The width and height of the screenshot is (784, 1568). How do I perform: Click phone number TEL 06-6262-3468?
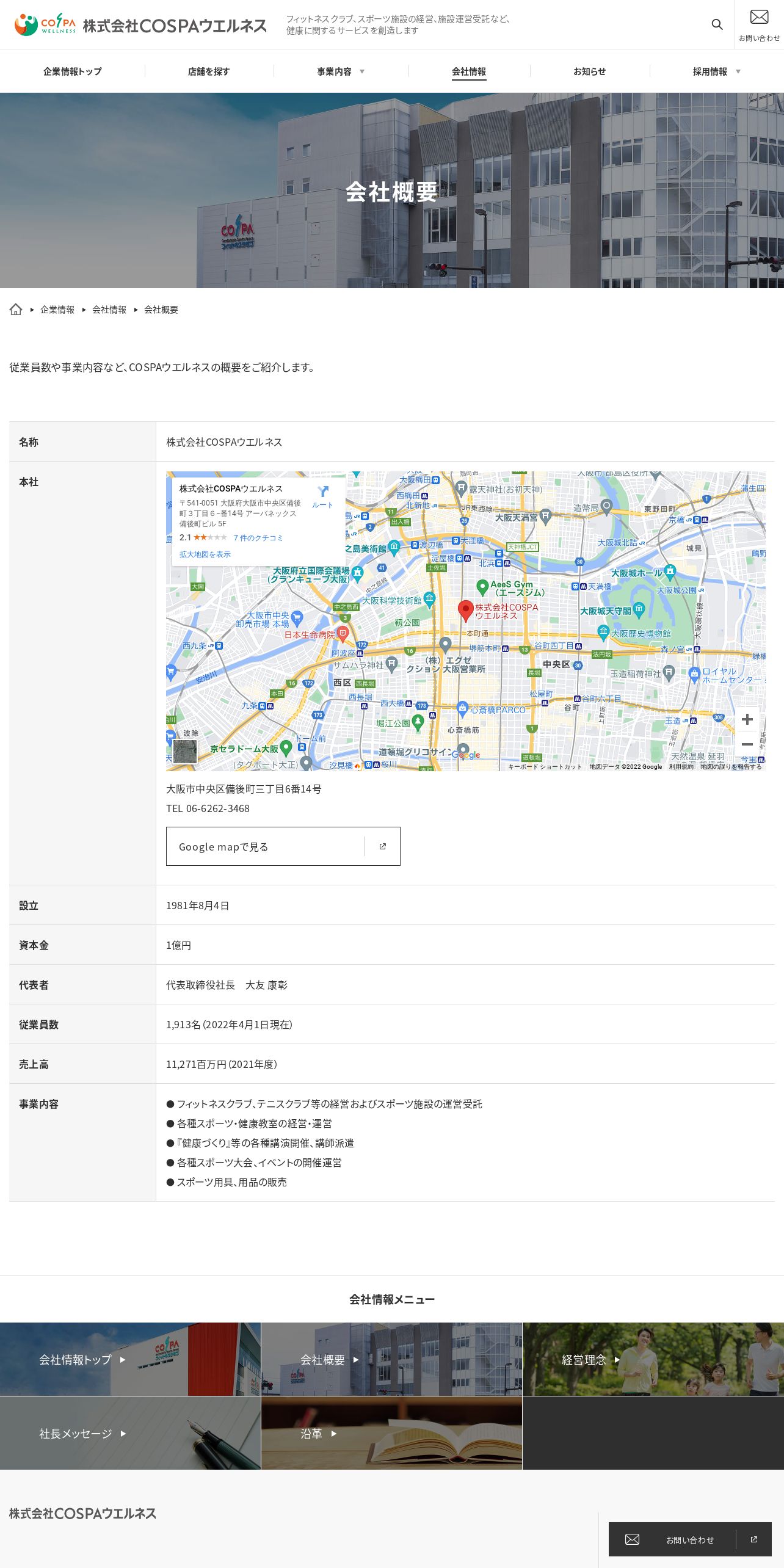coord(208,808)
